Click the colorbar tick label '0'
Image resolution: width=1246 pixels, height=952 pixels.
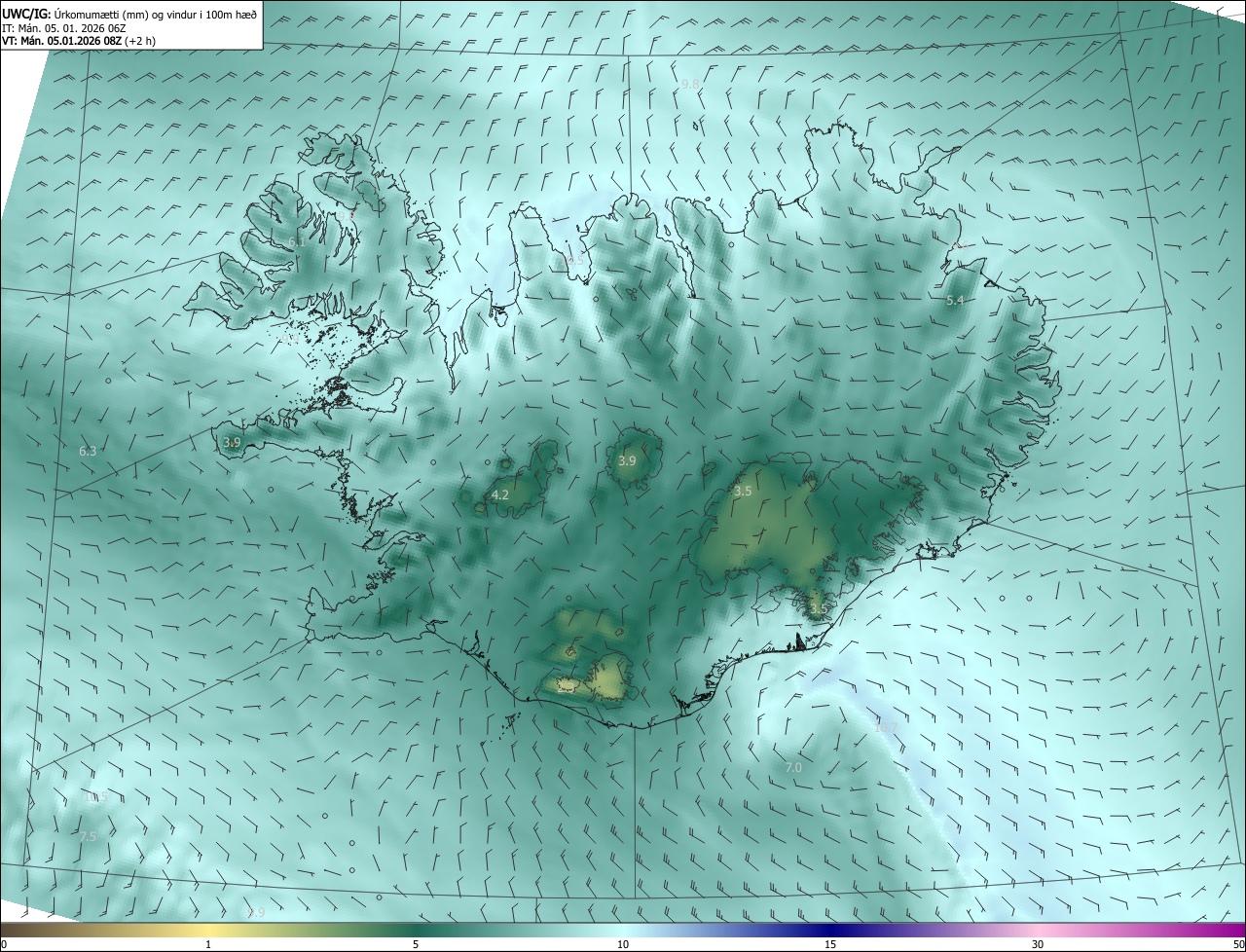pyautogui.click(x=4, y=944)
